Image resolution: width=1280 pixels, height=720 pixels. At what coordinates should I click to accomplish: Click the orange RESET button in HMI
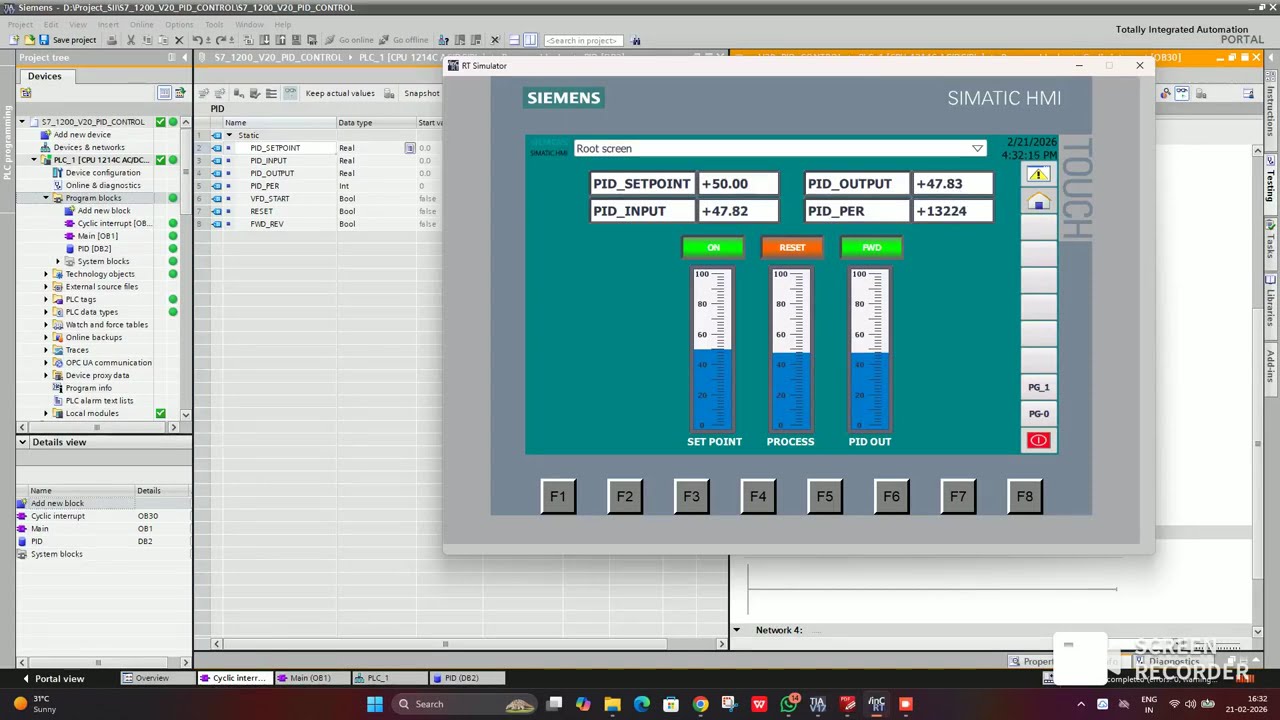(792, 247)
